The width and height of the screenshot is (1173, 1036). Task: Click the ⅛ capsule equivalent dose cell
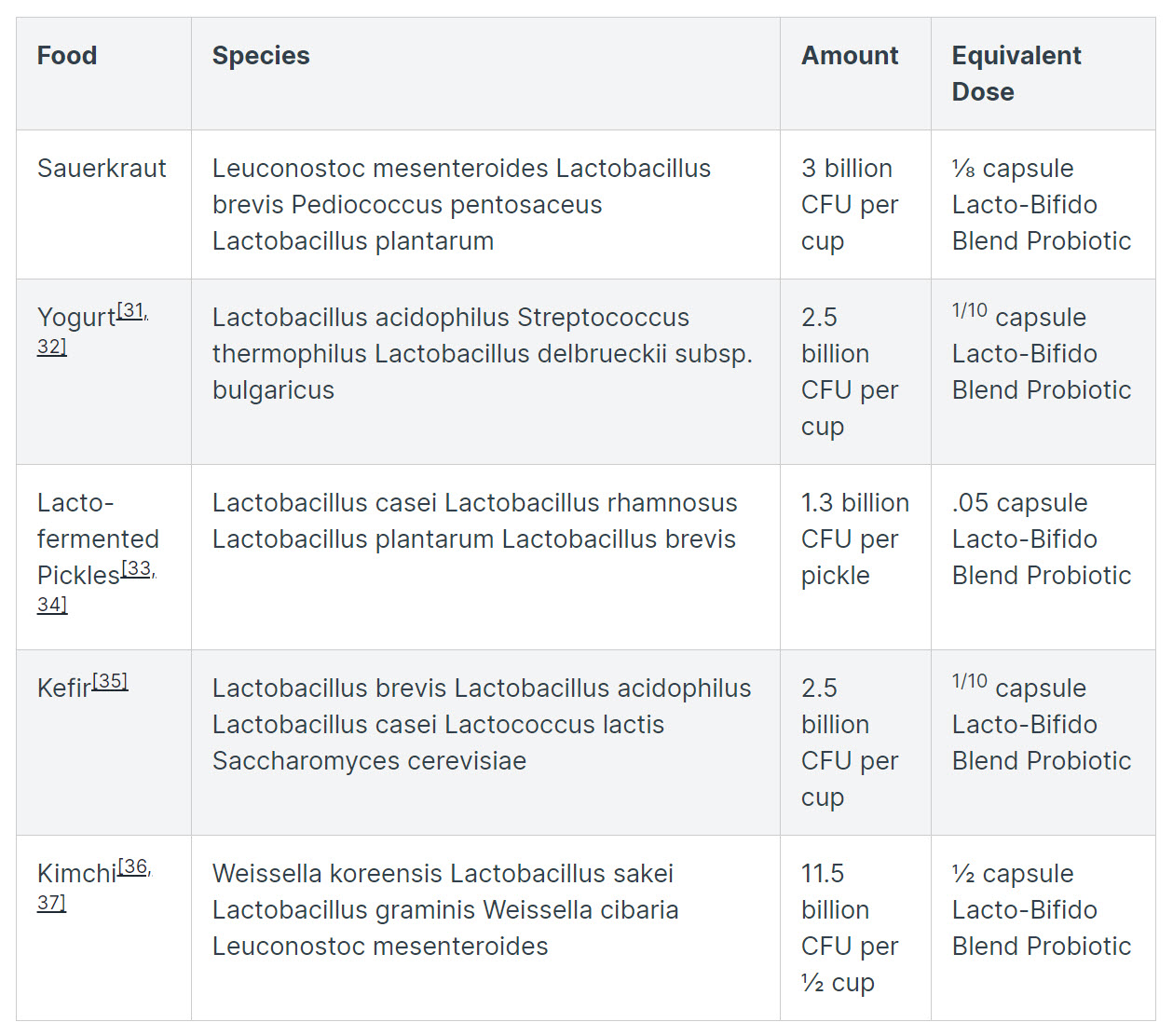pyautogui.click(x=1041, y=205)
